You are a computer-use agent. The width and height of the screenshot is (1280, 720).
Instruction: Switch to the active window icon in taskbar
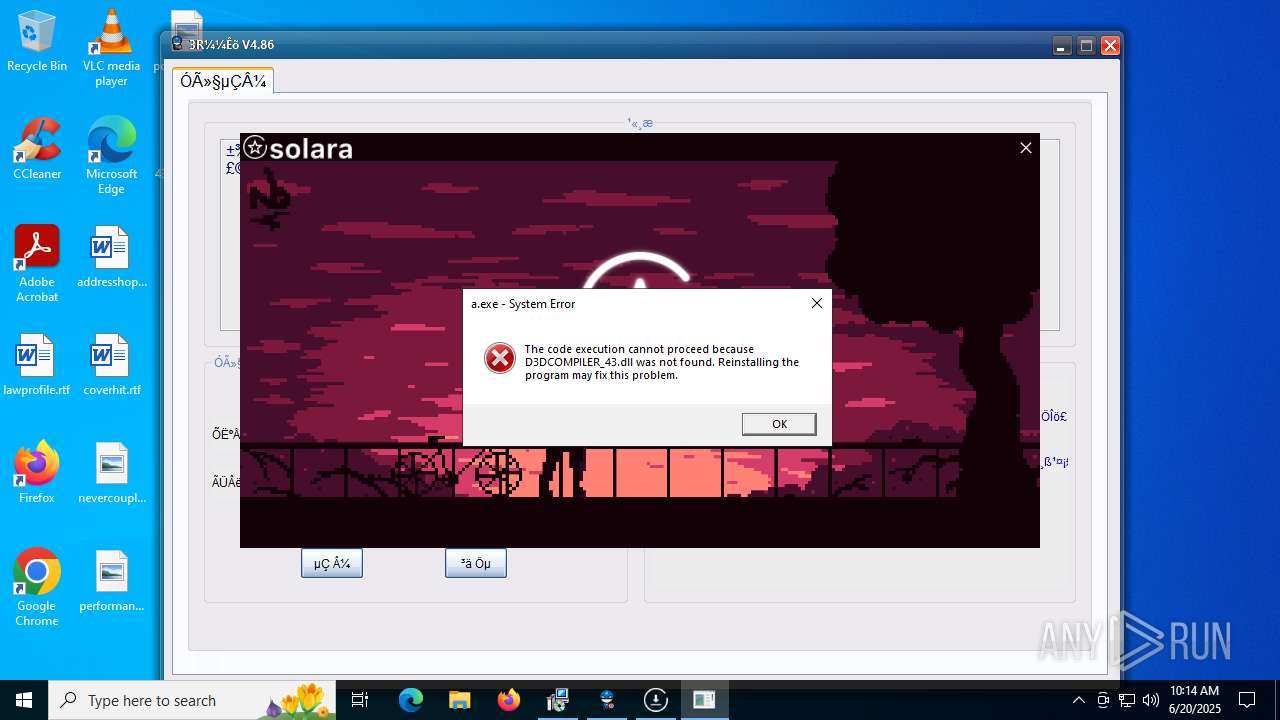(704, 700)
